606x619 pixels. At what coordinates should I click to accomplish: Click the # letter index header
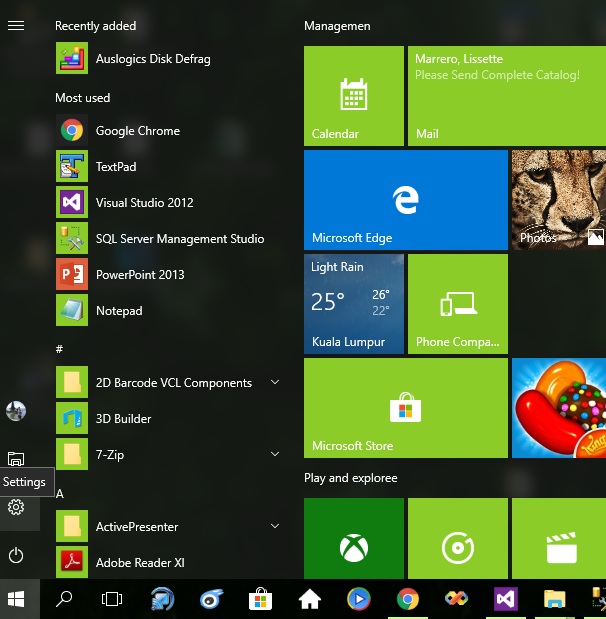coord(59,349)
